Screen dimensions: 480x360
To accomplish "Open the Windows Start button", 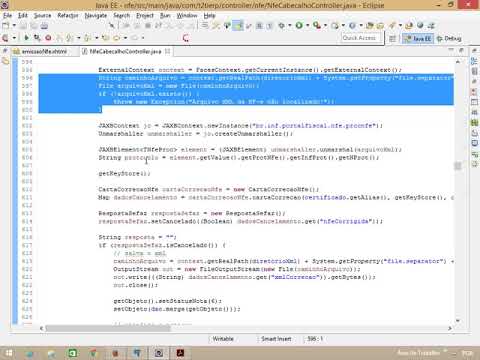I will coord(9,353).
